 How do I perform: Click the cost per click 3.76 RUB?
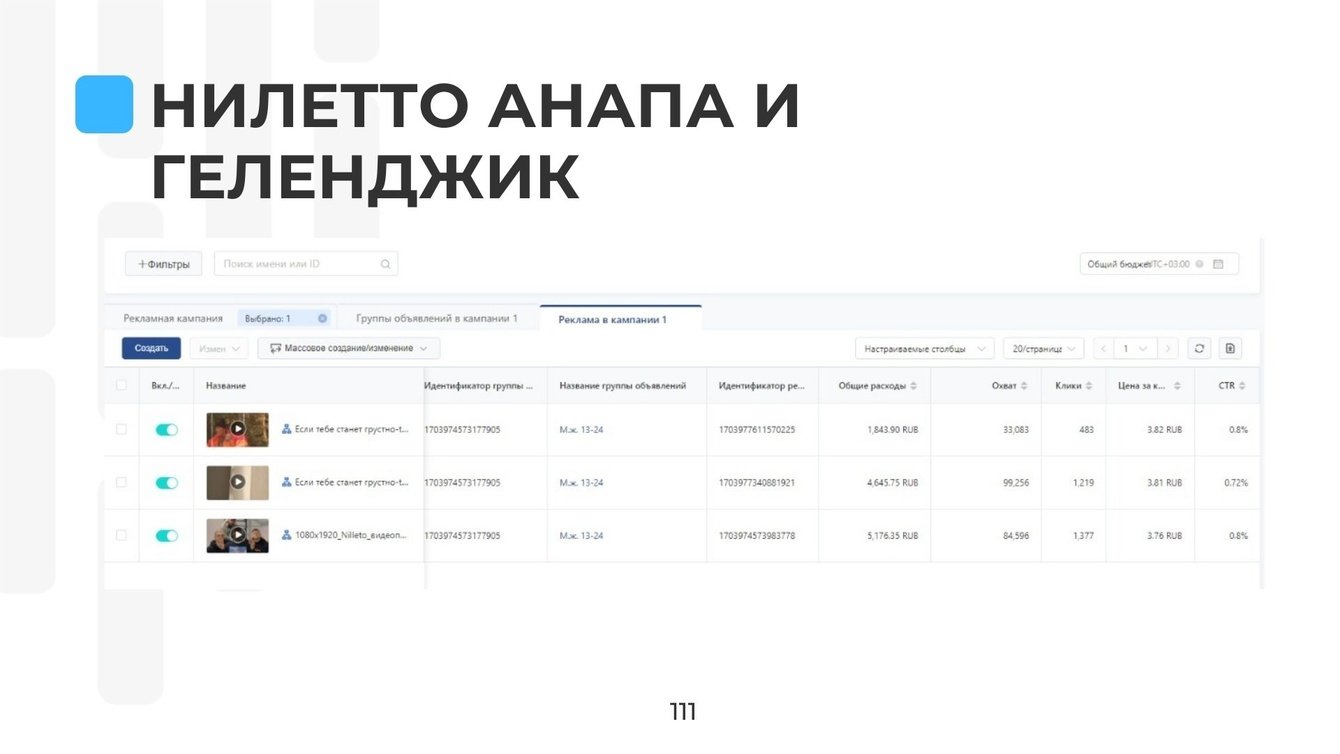pos(1164,536)
